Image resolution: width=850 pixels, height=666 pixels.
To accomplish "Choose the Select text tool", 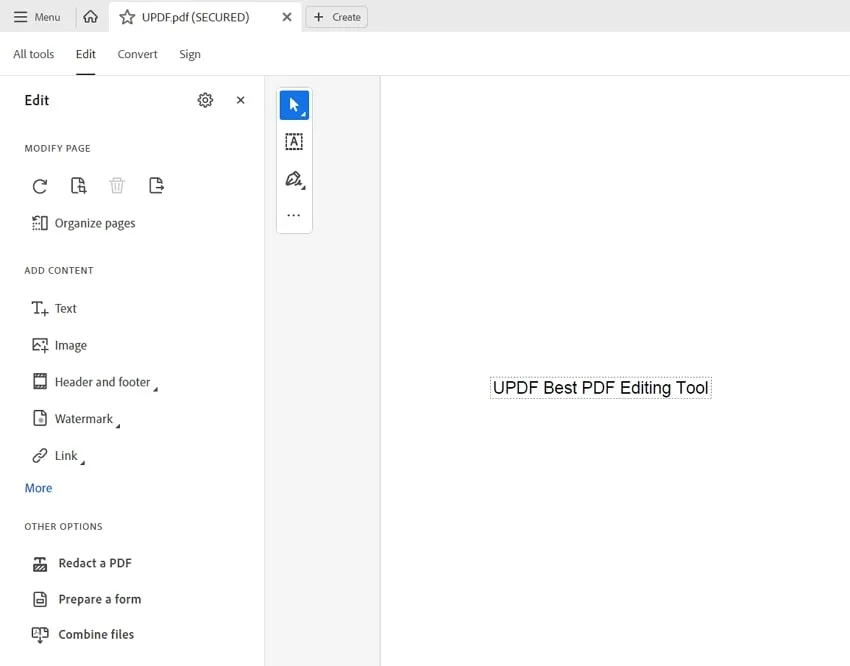I will point(294,142).
